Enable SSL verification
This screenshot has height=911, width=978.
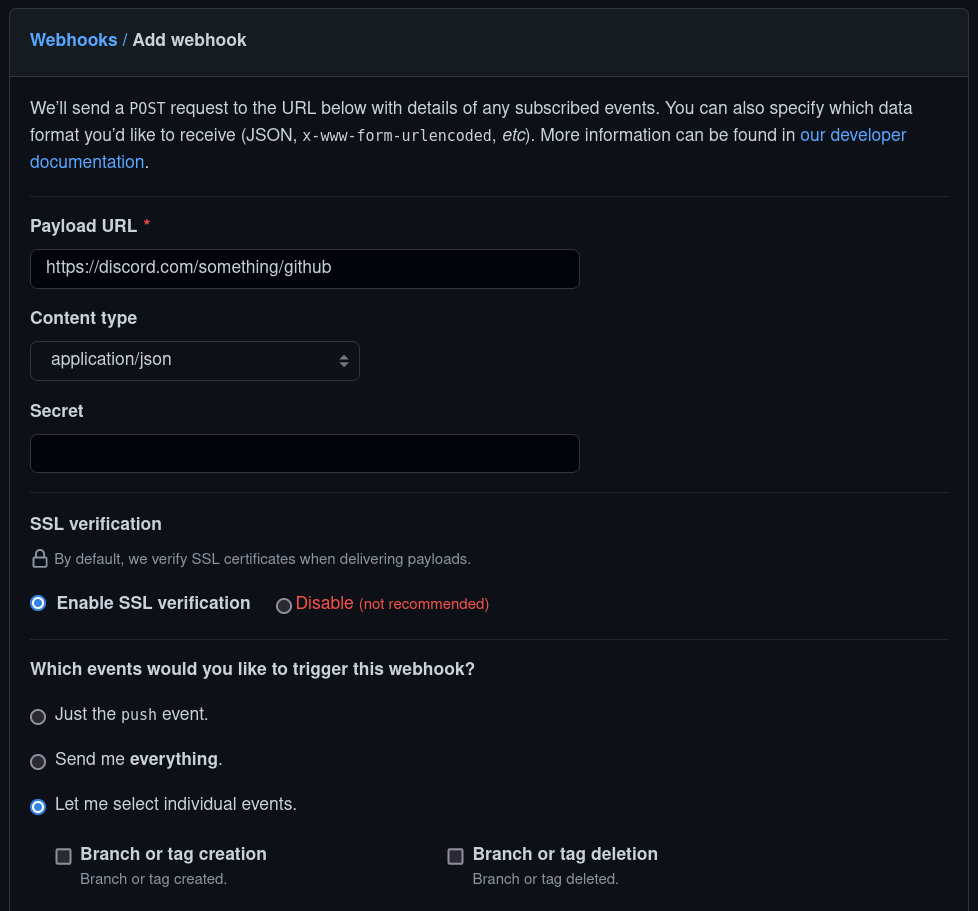pyautogui.click(x=38, y=603)
